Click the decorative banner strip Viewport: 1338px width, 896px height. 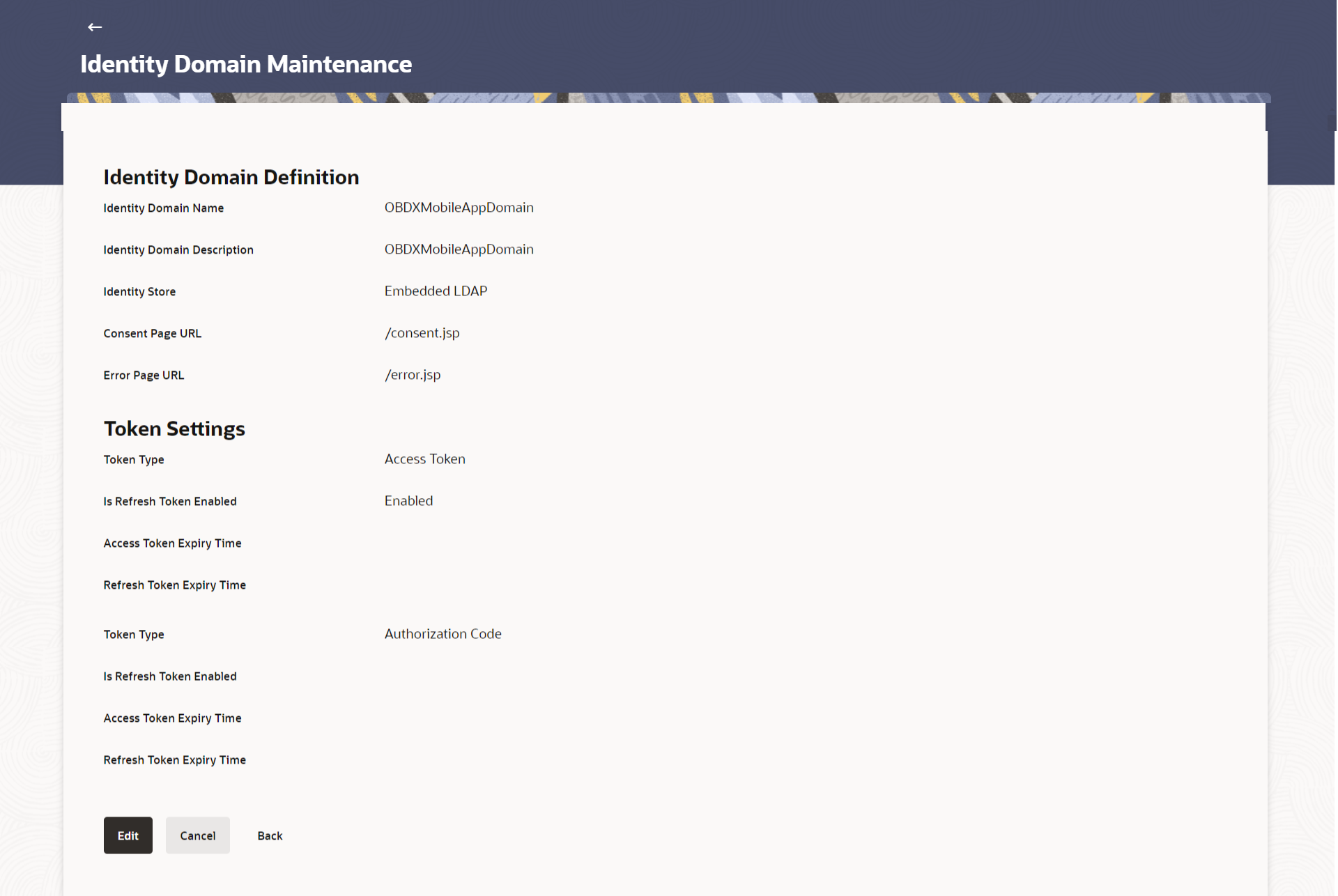(668, 98)
